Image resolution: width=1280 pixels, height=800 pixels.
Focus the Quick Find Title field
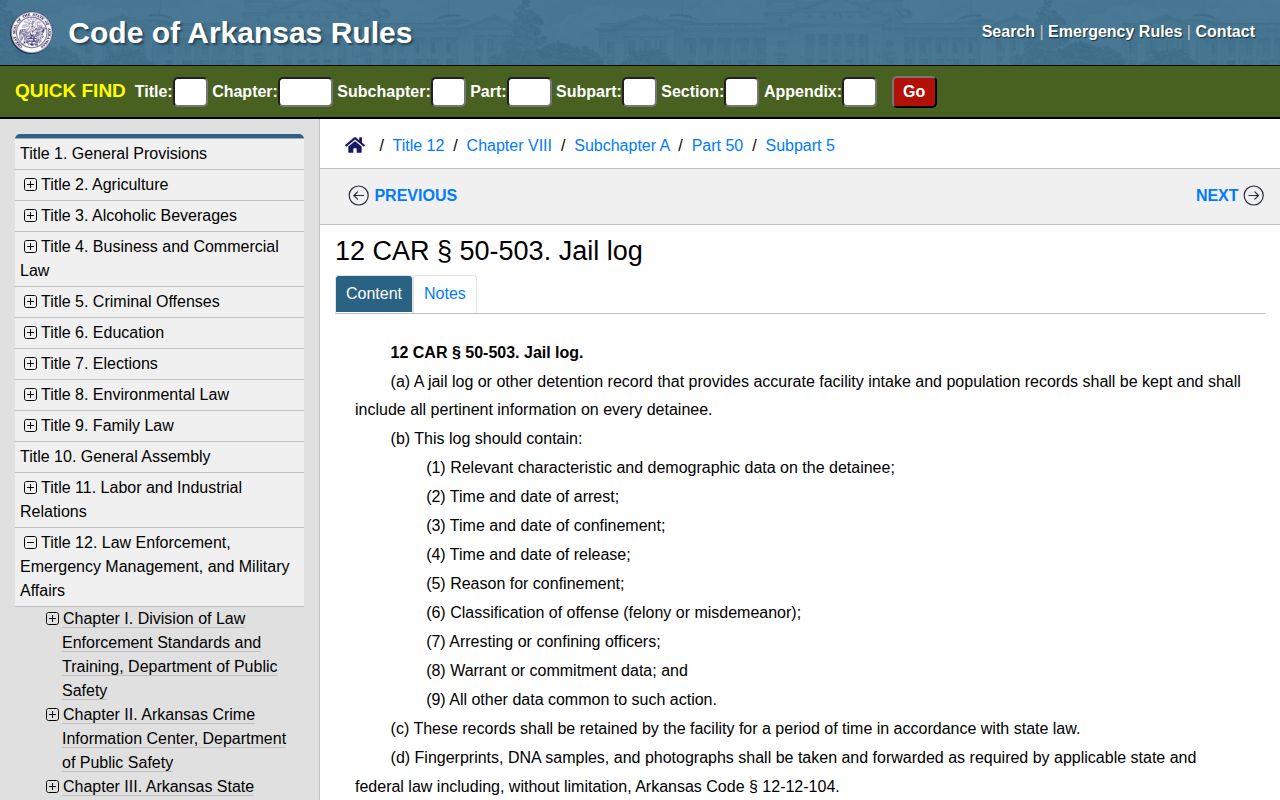click(x=190, y=92)
